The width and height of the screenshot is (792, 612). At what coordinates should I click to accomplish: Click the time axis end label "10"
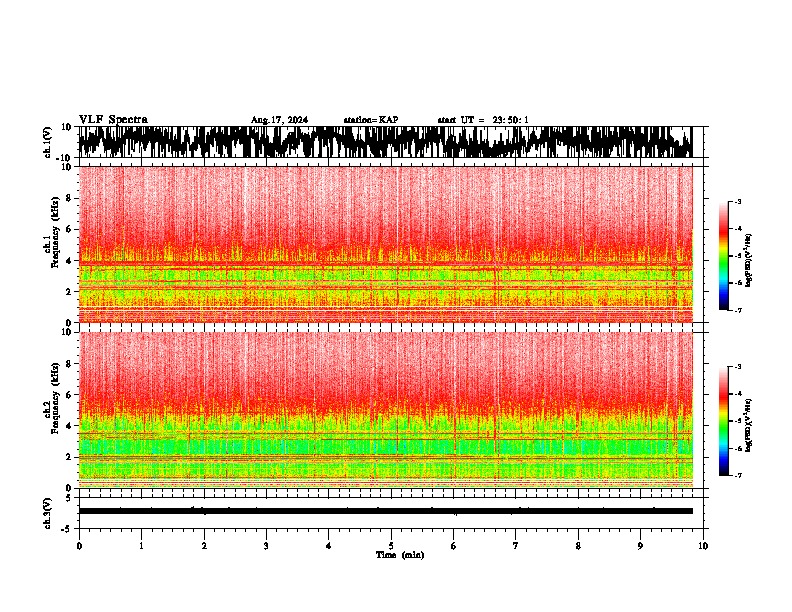coord(703,546)
